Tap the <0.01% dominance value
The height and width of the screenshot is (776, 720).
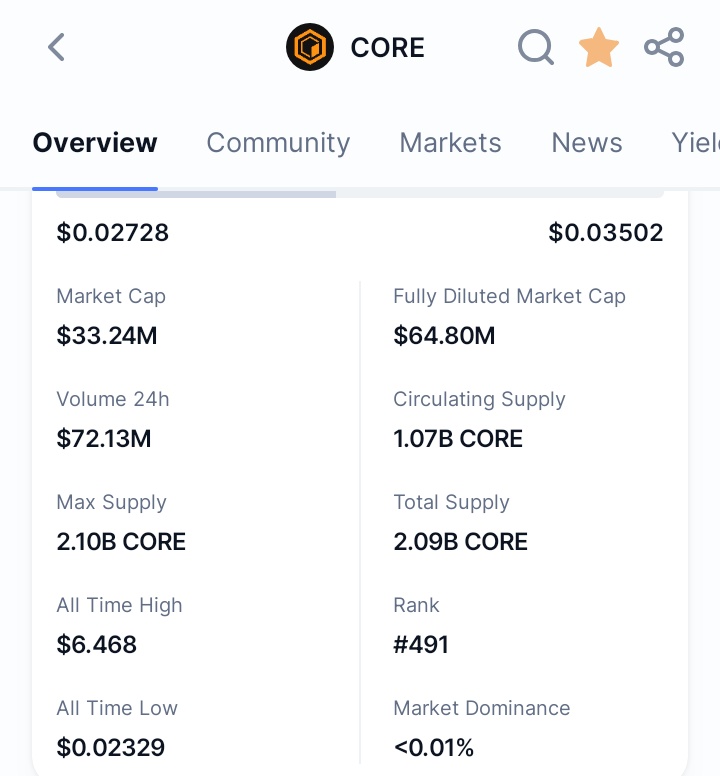433,747
